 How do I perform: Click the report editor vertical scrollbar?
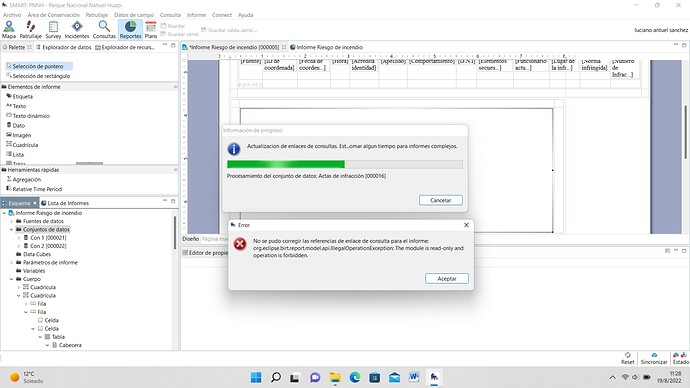tap(686, 132)
